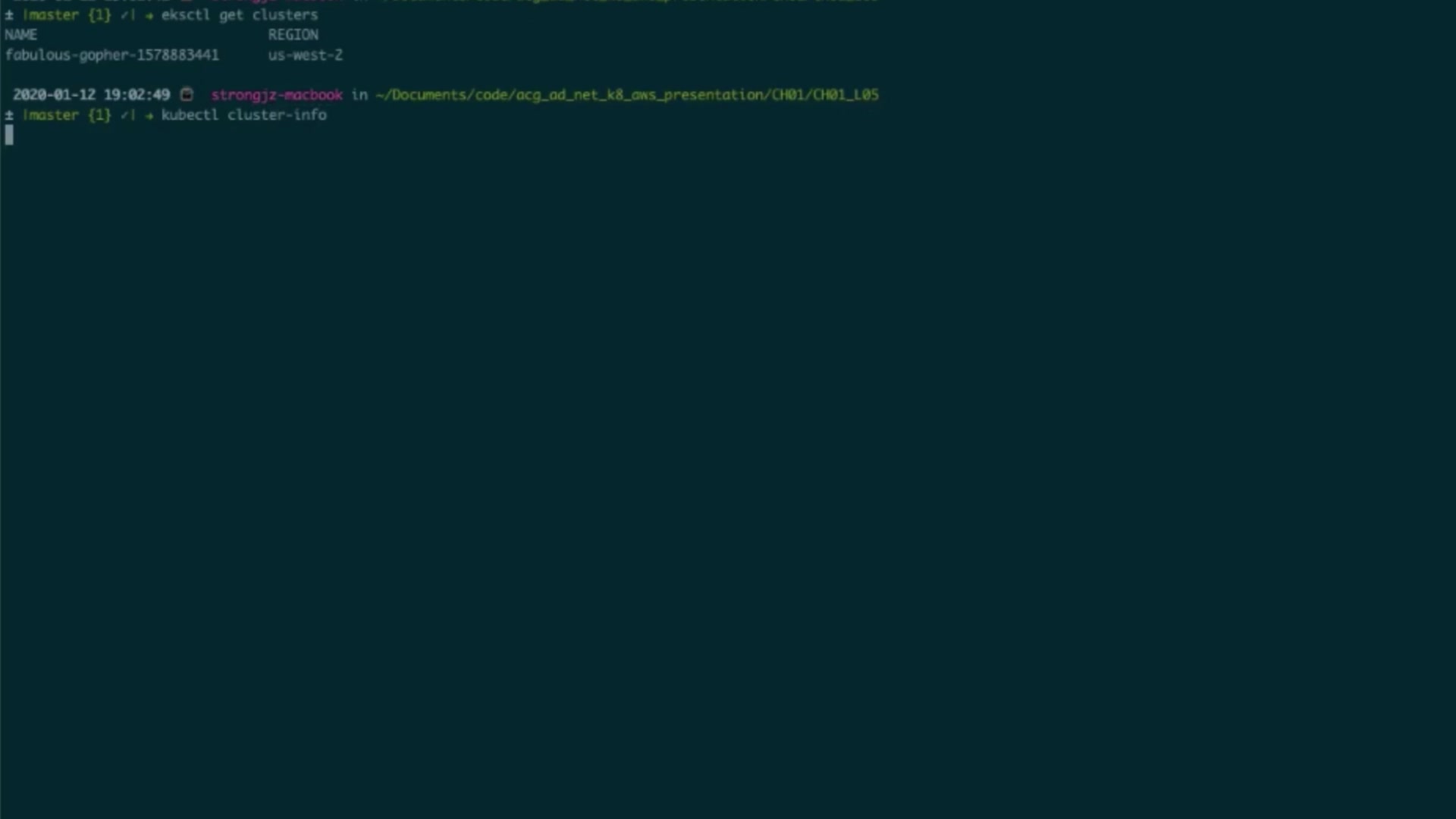
Task: Click the NAME column header
Action: click(20, 35)
